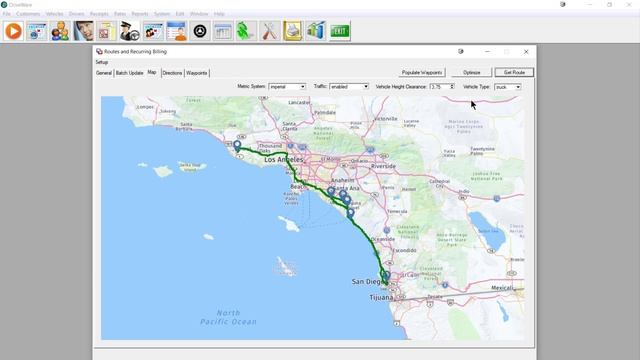Image resolution: width=640 pixels, height=360 pixels.
Task: Click the Get Route button
Action: coord(514,72)
